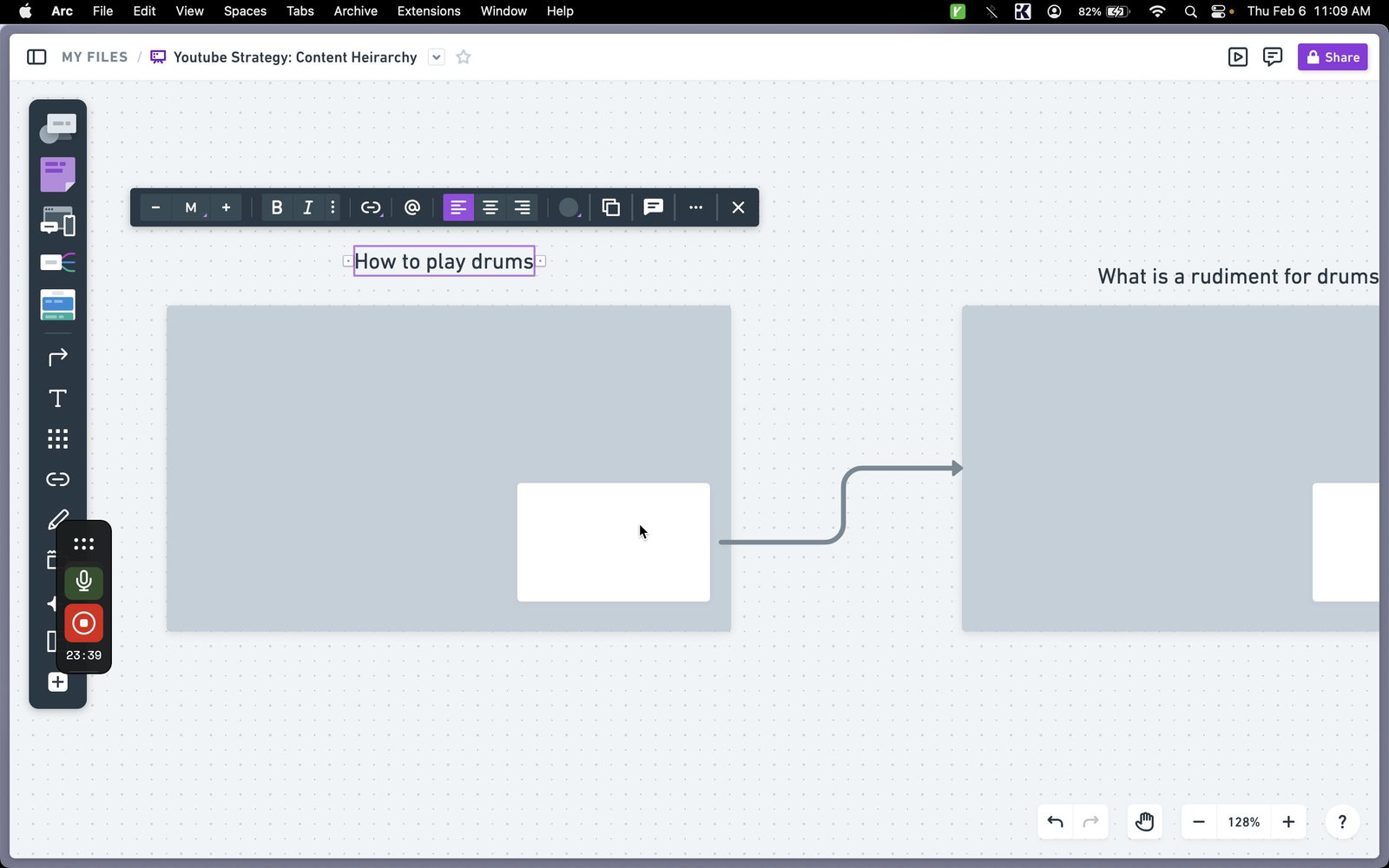Stop the screen recording
The height and width of the screenshot is (868, 1389).
(83, 623)
